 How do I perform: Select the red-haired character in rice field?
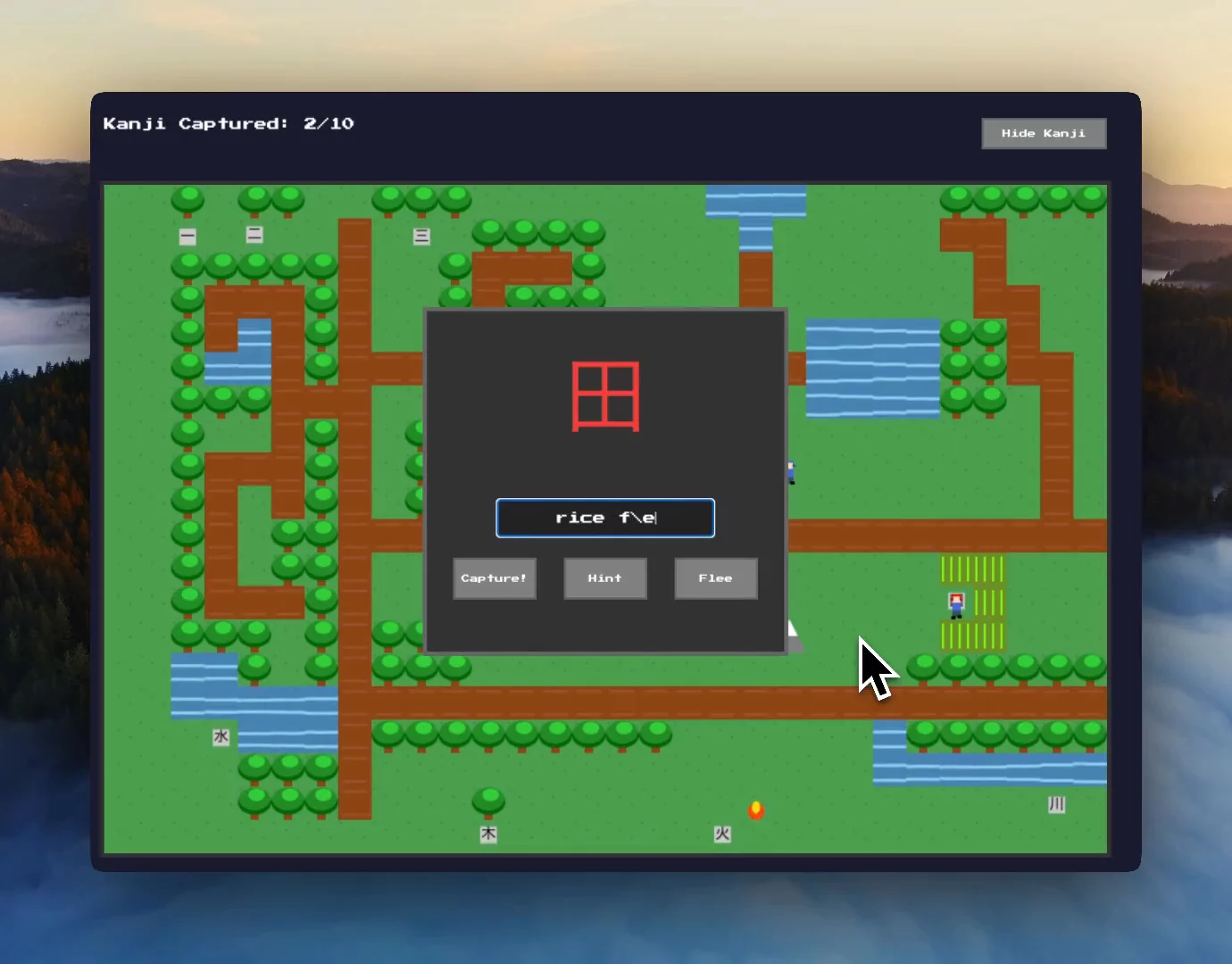click(x=956, y=604)
